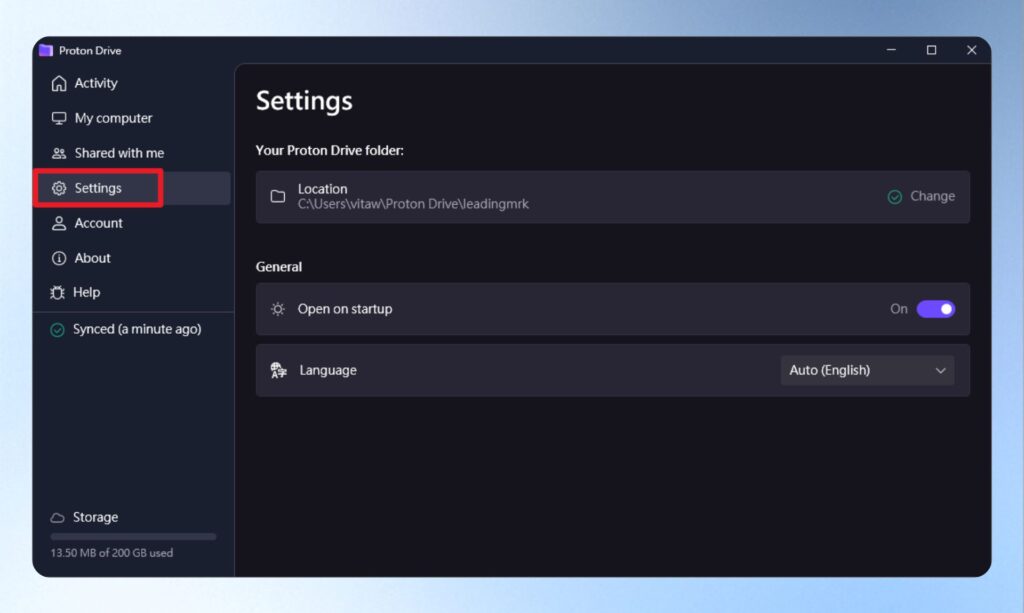Click the Open on startup sun icon
Viewport: 1024px width, 613px height.
[278, 309]
